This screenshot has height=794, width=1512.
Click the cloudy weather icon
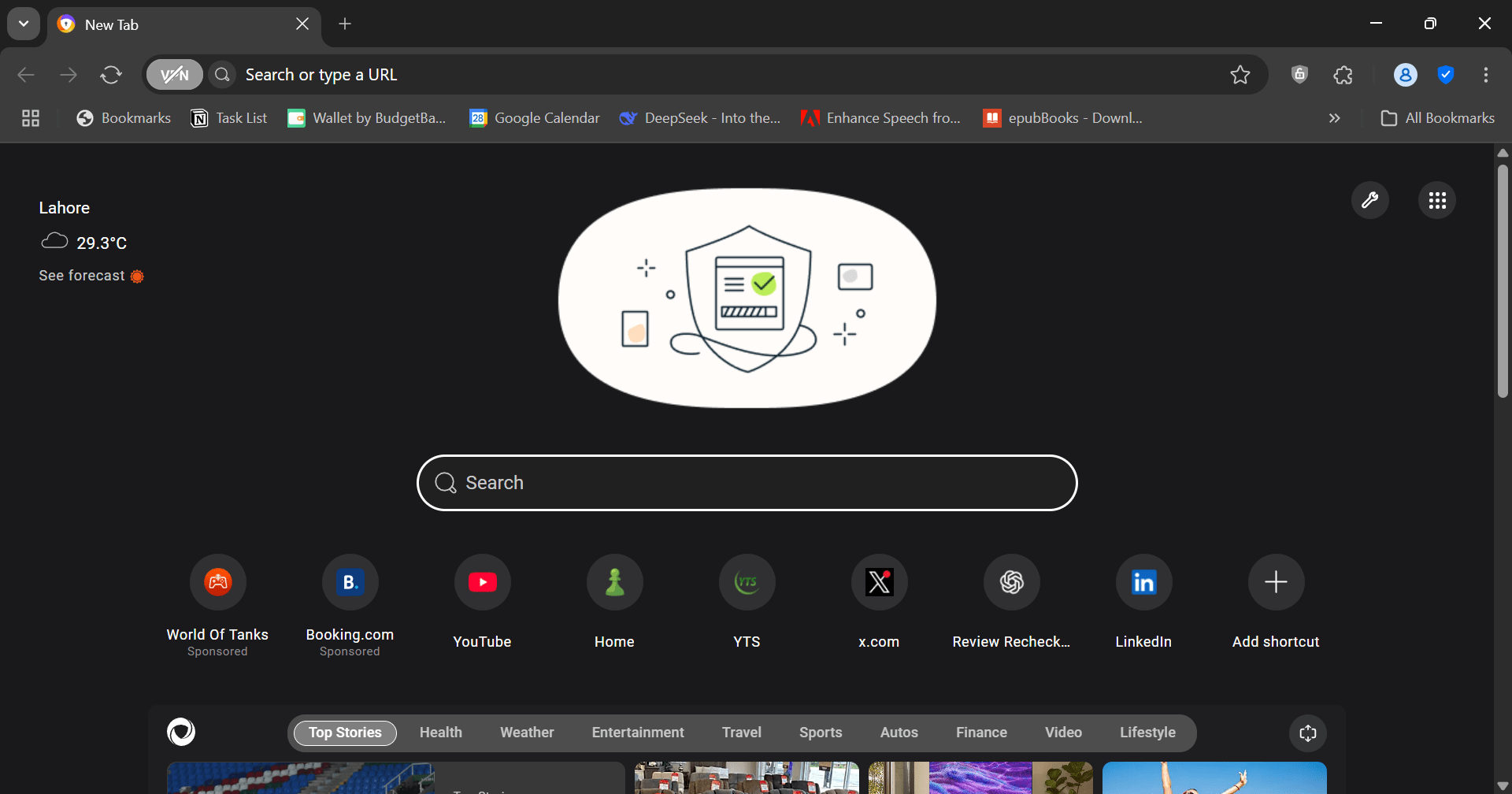point(54,241)
